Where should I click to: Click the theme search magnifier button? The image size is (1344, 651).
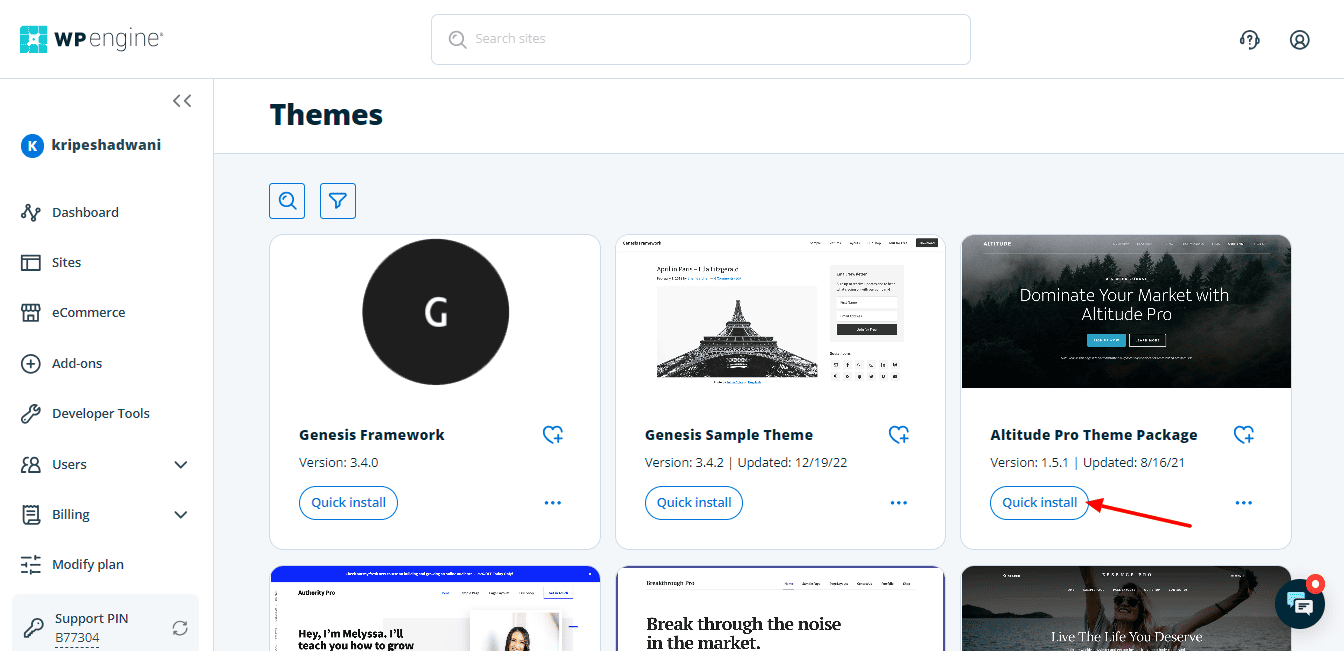pyautogui.click(x=287, y=201)
